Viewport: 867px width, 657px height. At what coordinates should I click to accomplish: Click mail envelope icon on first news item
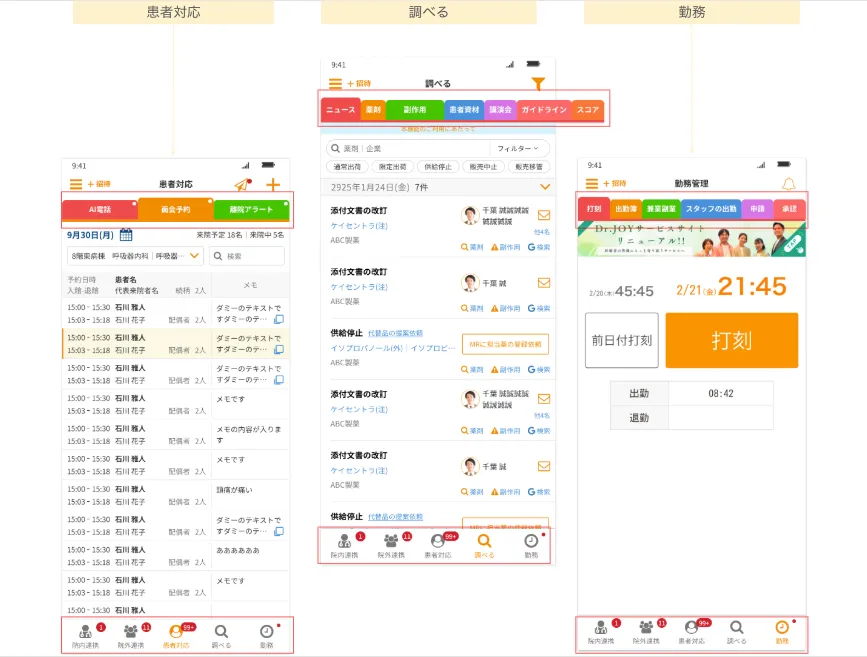(544, 214)
